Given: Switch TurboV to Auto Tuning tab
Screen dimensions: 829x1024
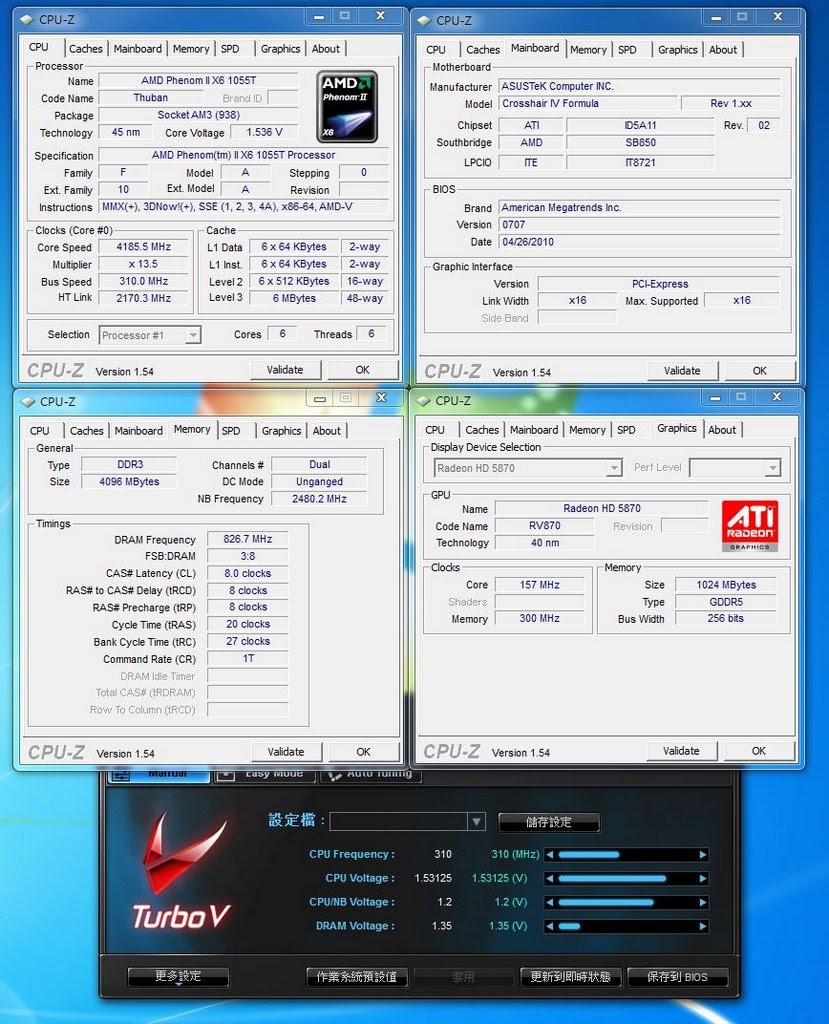Looking at the screenshot, I should pos(371,774).
